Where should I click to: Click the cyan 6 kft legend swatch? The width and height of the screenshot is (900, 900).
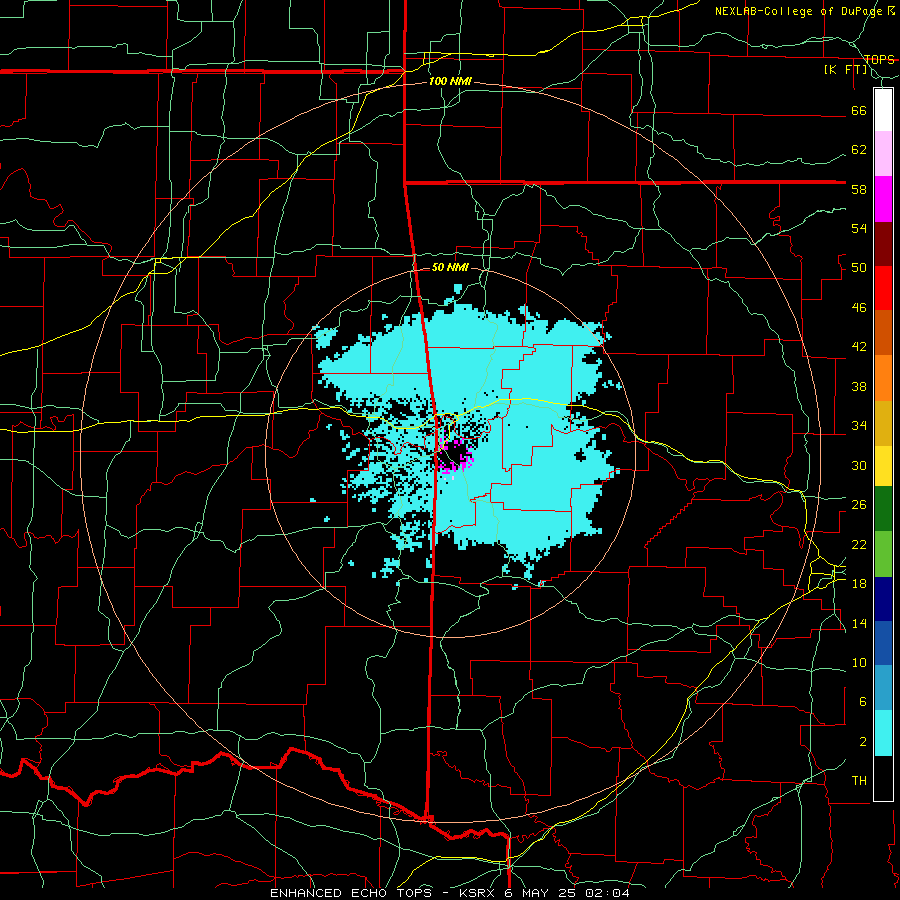pyautogui.click(x=883, y=733)
